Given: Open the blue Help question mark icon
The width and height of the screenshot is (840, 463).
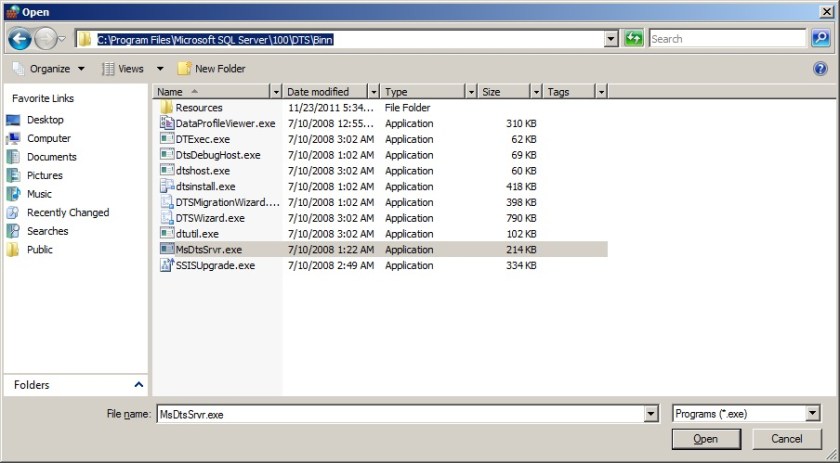Looking at the screenshot, I should tap(820, 69).
